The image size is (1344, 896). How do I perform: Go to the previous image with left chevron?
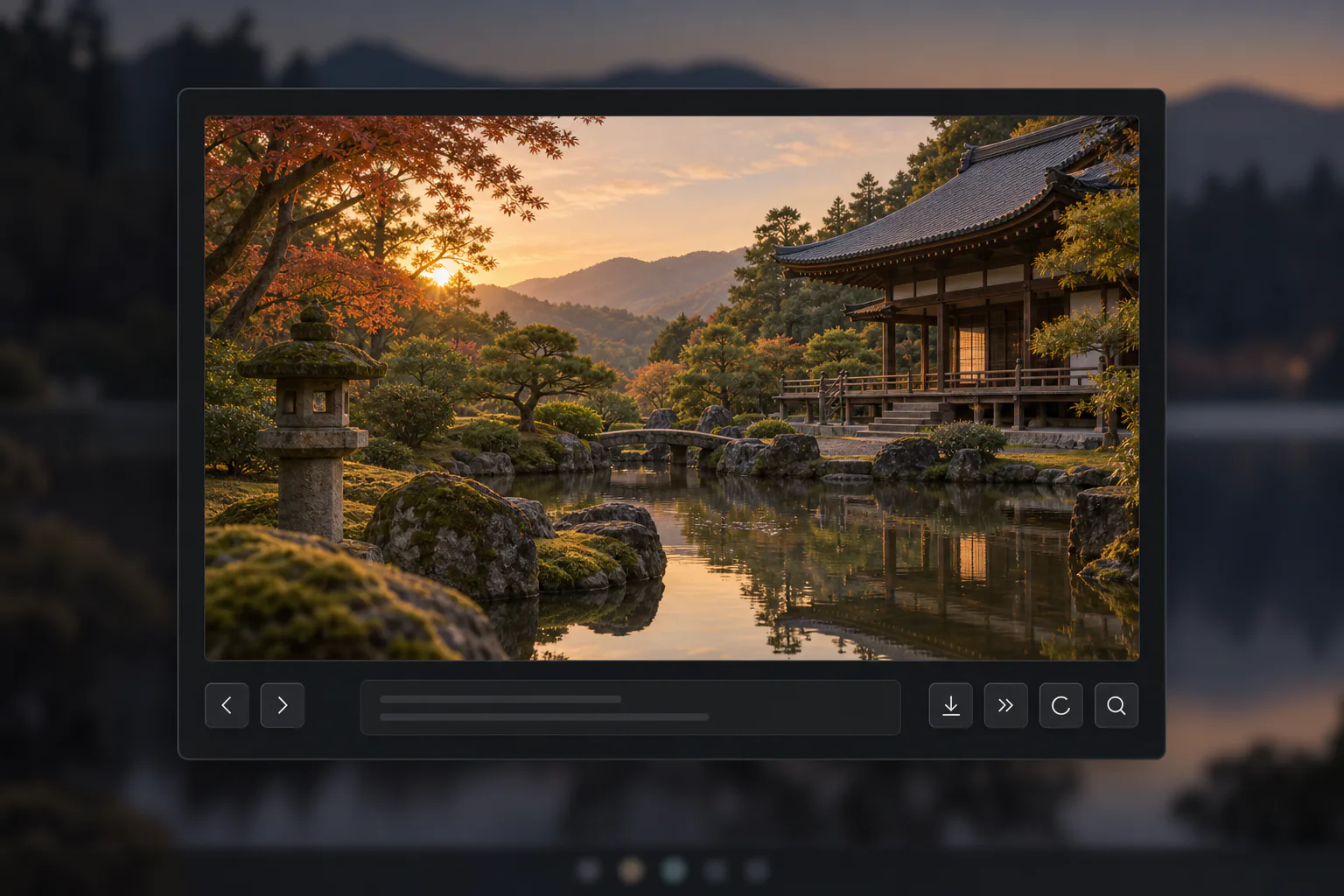click(227, 705)
